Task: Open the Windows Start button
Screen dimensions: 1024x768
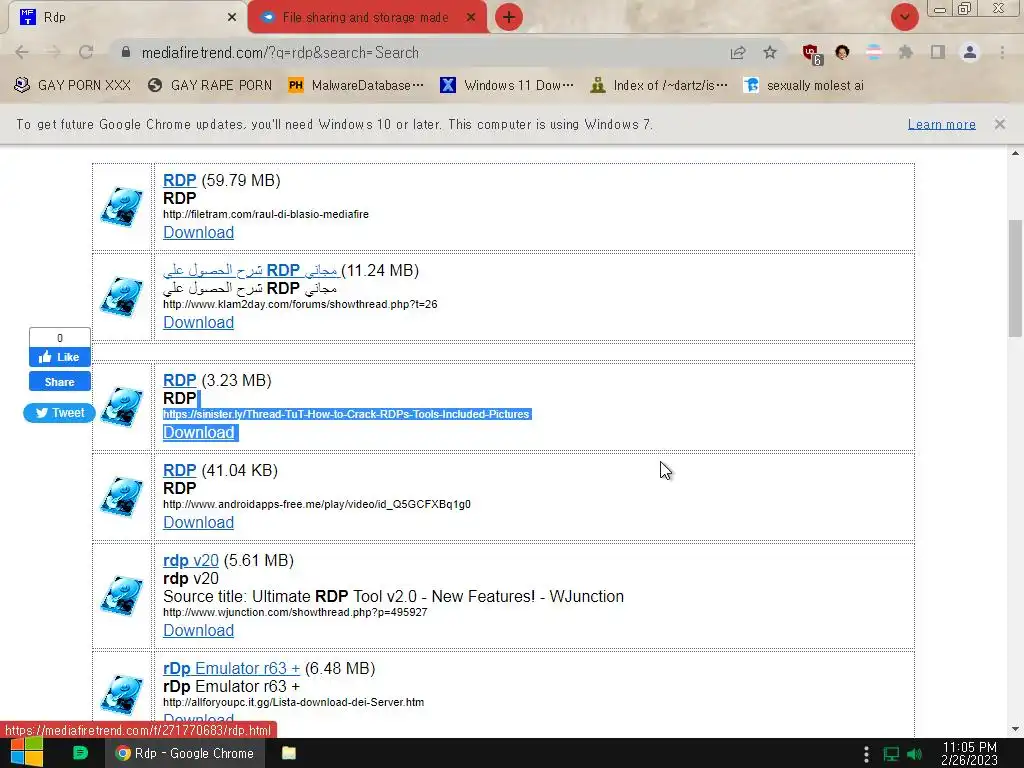Action: (27, 753)
